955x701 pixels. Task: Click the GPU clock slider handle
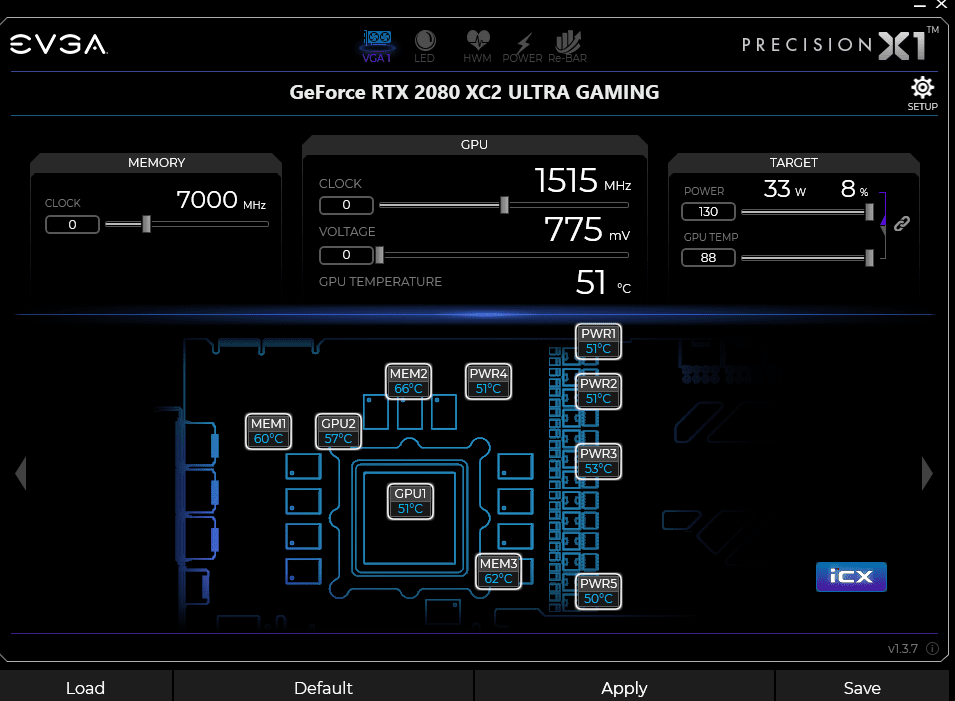point(504,205)
